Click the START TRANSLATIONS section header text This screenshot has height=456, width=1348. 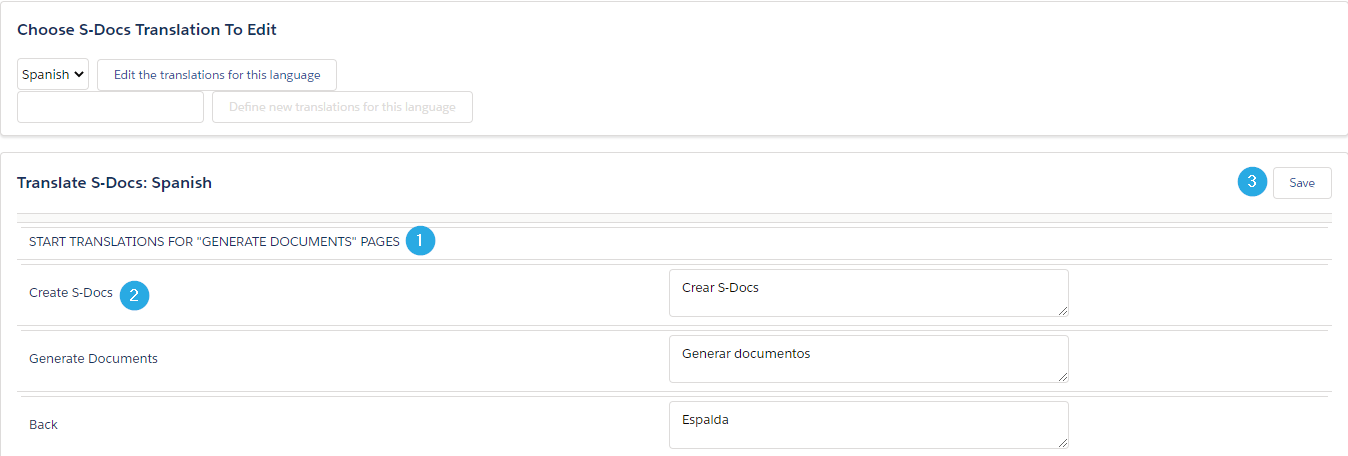[x=214, y=242]
